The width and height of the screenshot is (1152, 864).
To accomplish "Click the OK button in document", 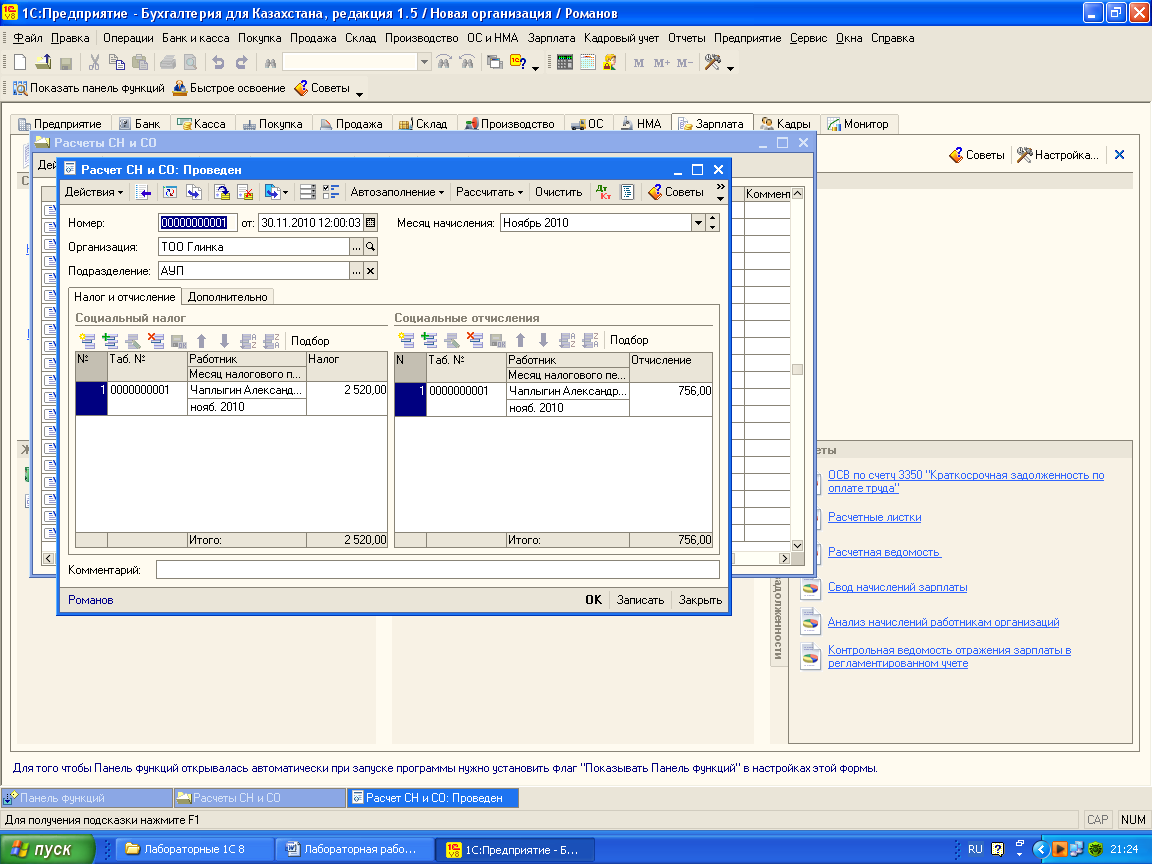I will tap(594, 600).
